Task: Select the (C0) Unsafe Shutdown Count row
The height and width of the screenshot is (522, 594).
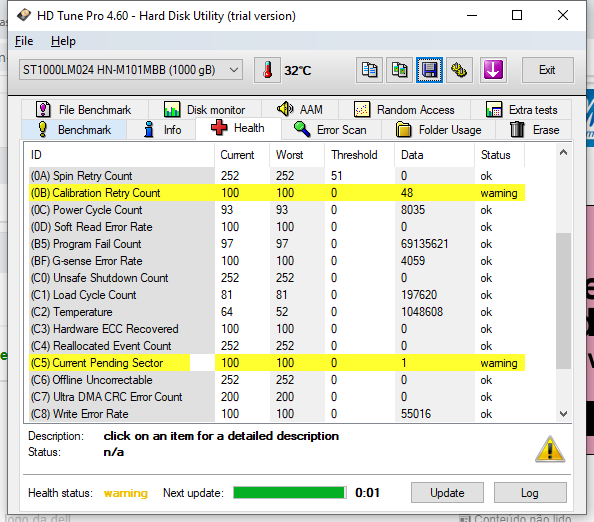Action: pyautogui.click(x=277, y=278)
